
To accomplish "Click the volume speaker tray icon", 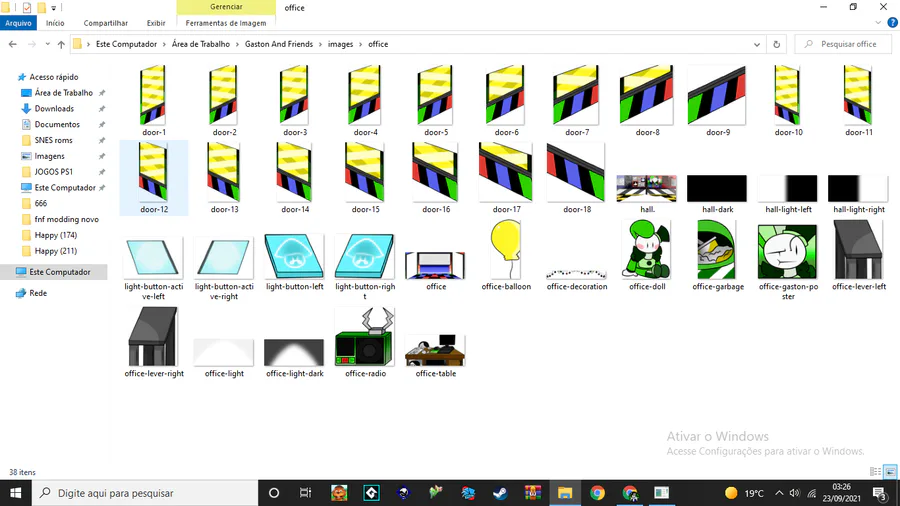I will [x=794, y=493].
